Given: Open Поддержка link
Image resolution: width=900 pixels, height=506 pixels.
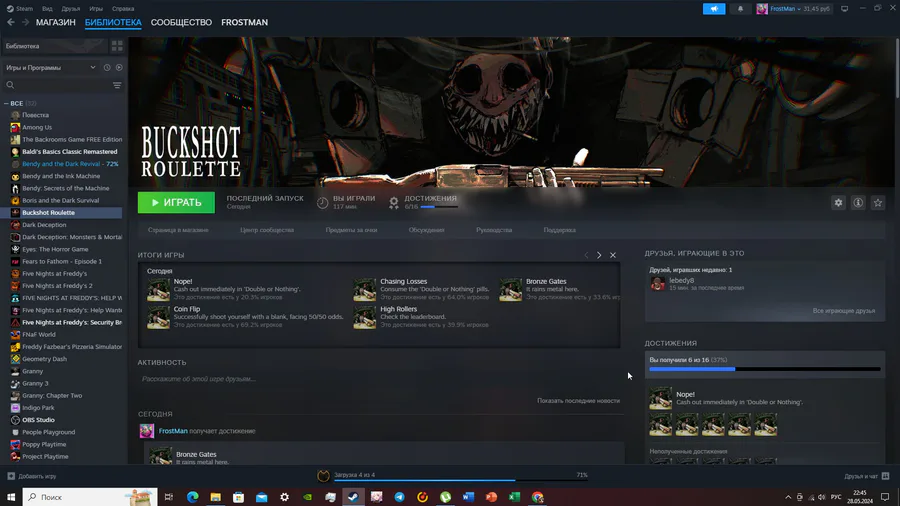Looking at the screenshot, I should 560,229.
